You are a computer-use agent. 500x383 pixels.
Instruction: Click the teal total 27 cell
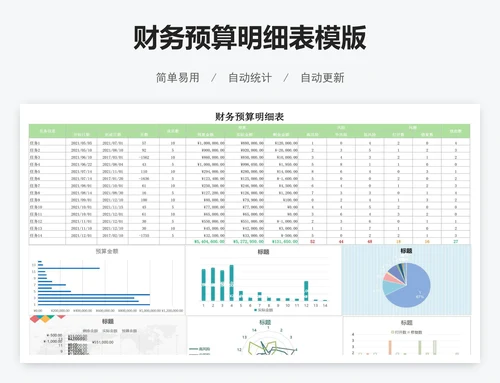point(456,241)
